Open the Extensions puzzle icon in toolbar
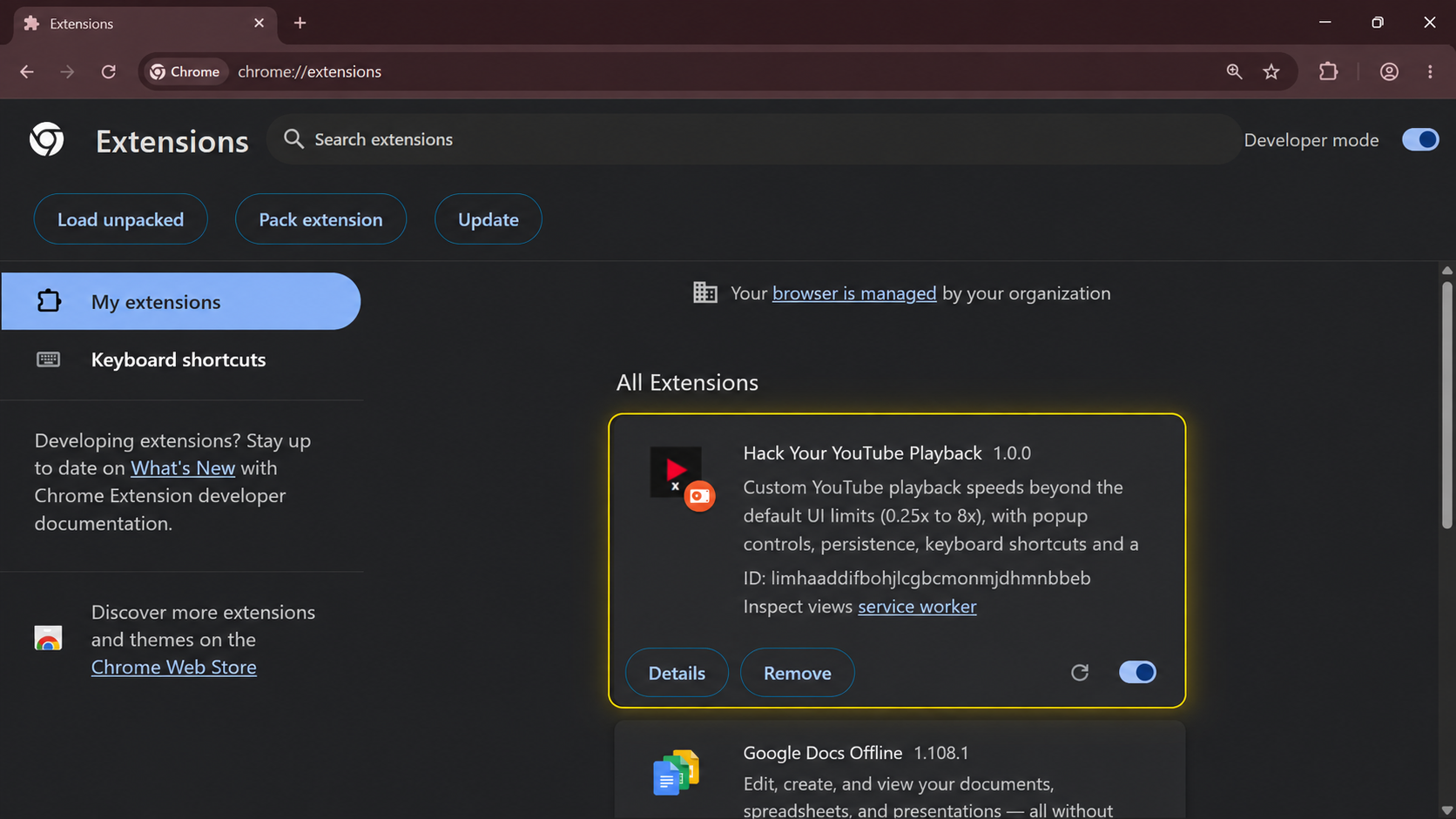1456x819 pixels. [1328, 71]
